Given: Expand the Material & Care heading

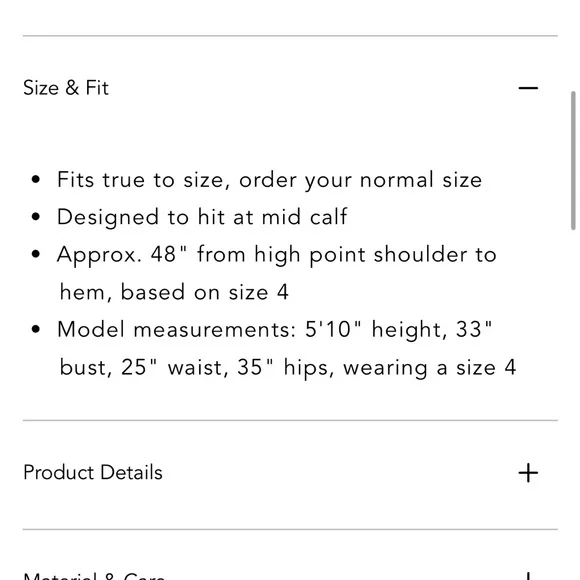Looking at the screenshot, I should 94,576.
